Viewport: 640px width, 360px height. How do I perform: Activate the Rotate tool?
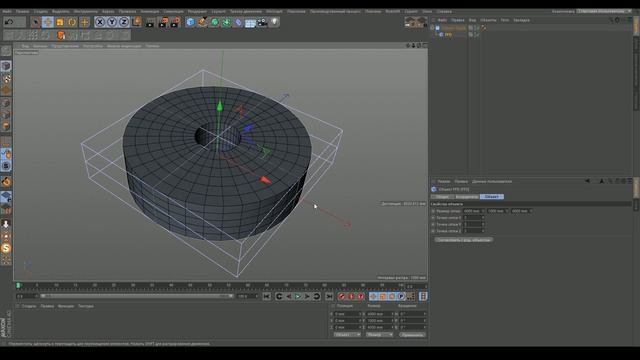[x=72, y=22]
